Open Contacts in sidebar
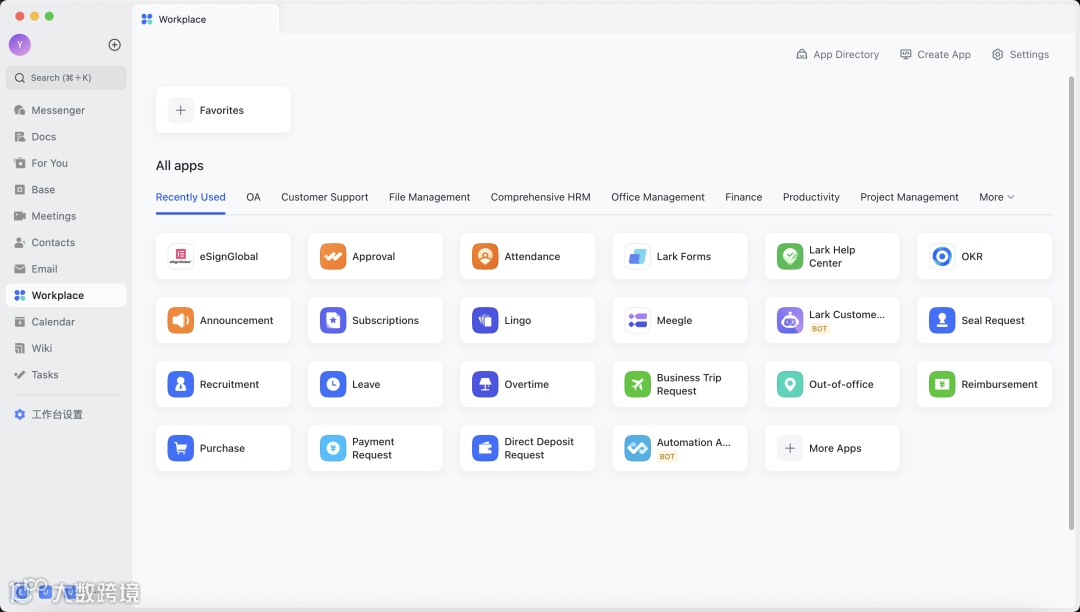Screen dimensions: 1080x612 (x=65, y=242)
